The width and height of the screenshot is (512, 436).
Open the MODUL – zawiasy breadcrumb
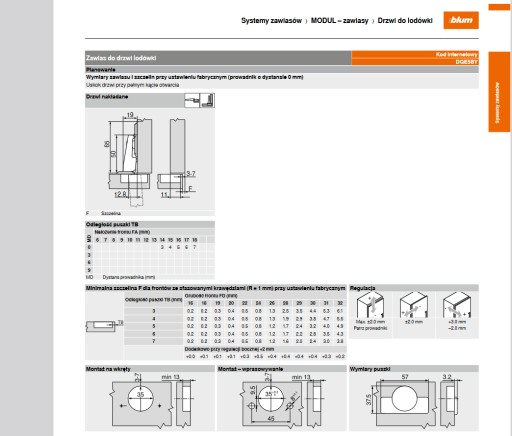(339, 21)
